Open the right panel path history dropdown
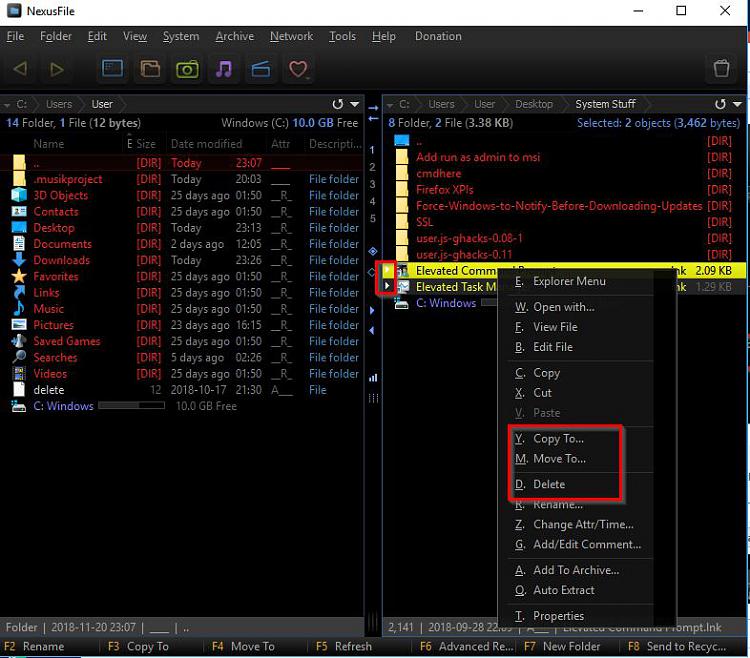This screenshot has height=658, width=750. (x=737, y=104)
